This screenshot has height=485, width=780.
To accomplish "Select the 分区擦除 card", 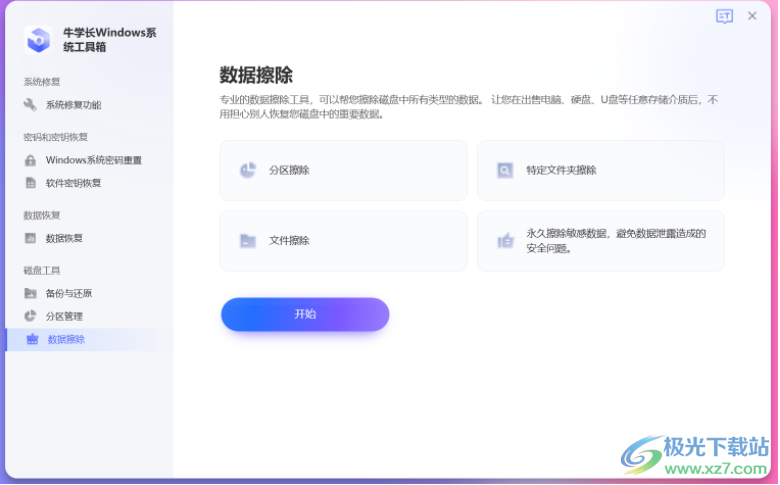I will pyautogui.click(x=344, y=171).
